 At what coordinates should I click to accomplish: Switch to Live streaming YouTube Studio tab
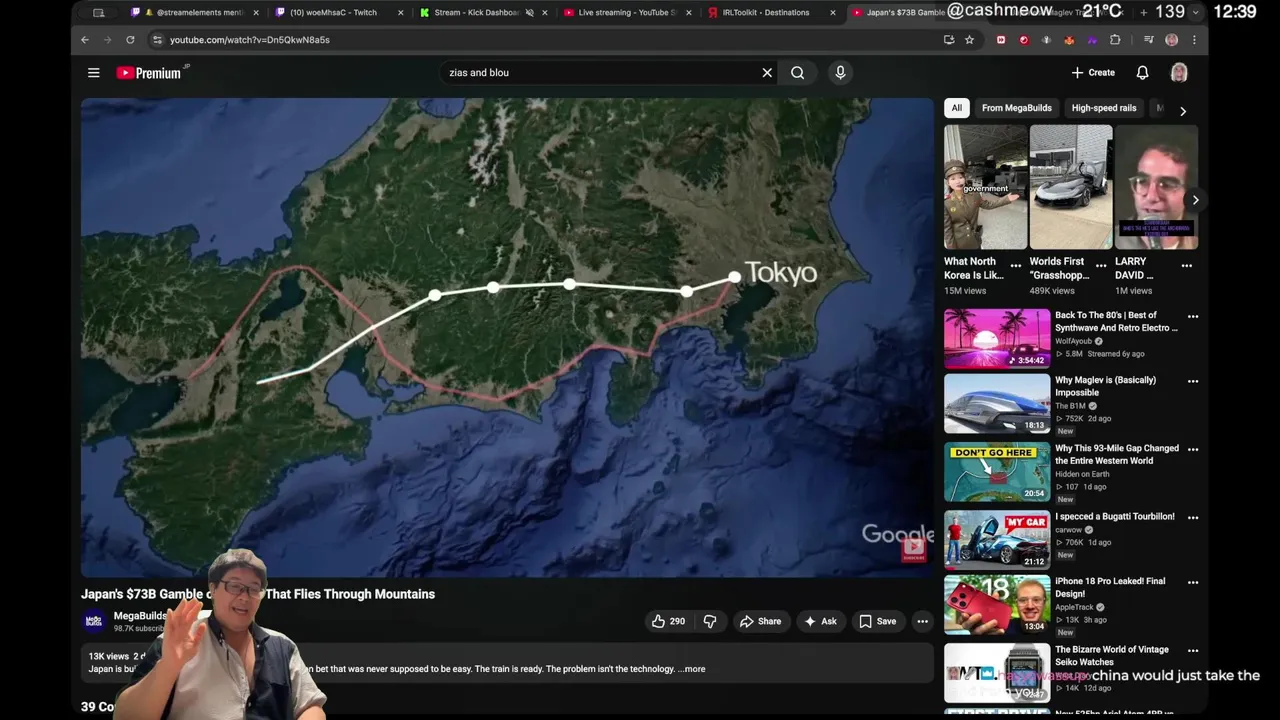pos(626,13)
